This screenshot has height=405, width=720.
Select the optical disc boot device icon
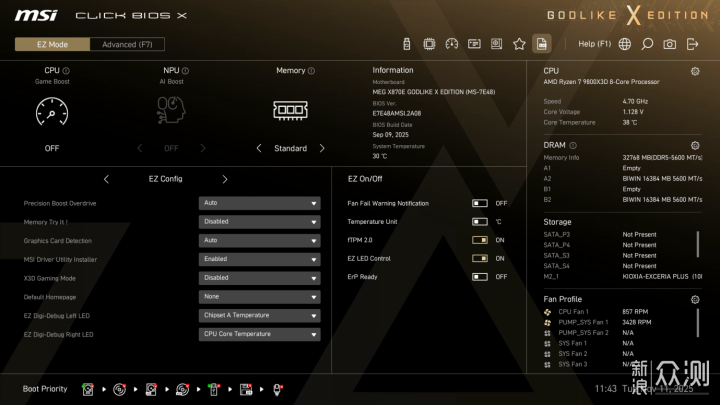[x=119, y=389]
